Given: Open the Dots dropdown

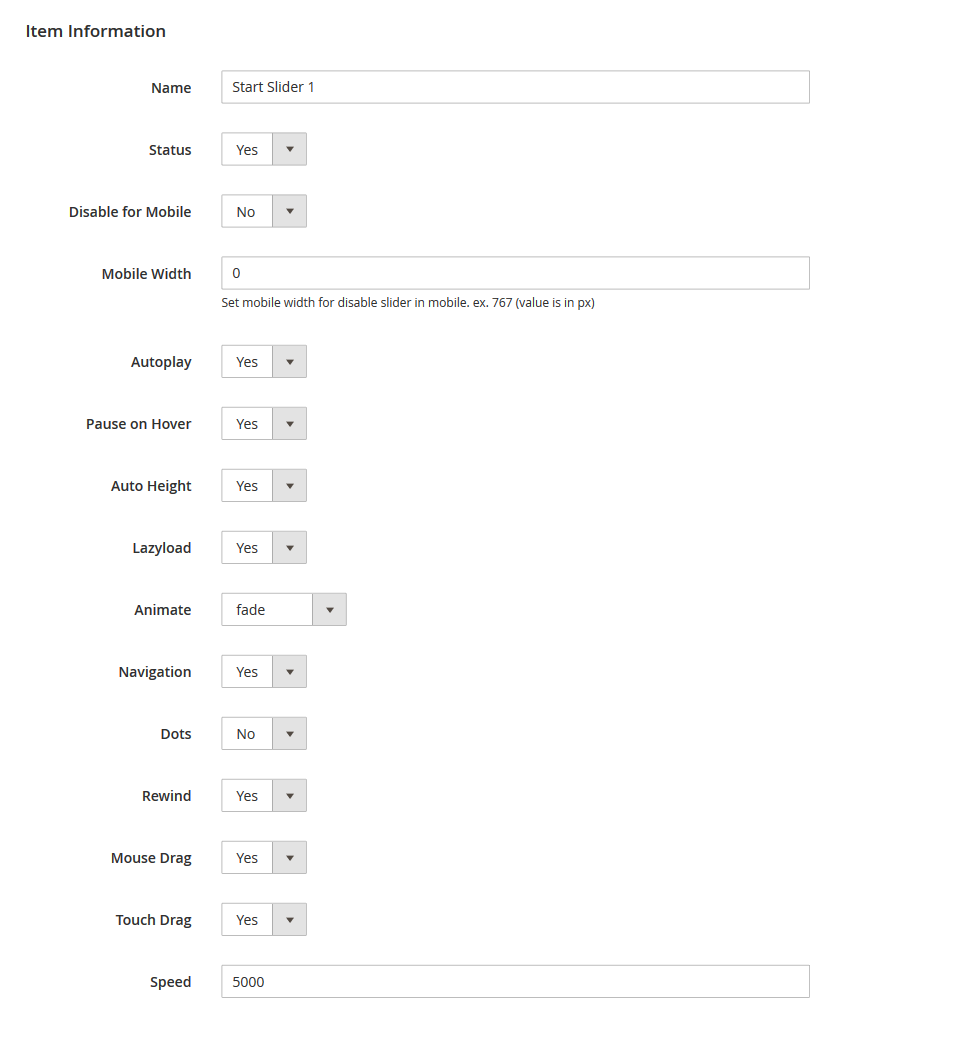Looking at the screenshot, I should (263, 733).
